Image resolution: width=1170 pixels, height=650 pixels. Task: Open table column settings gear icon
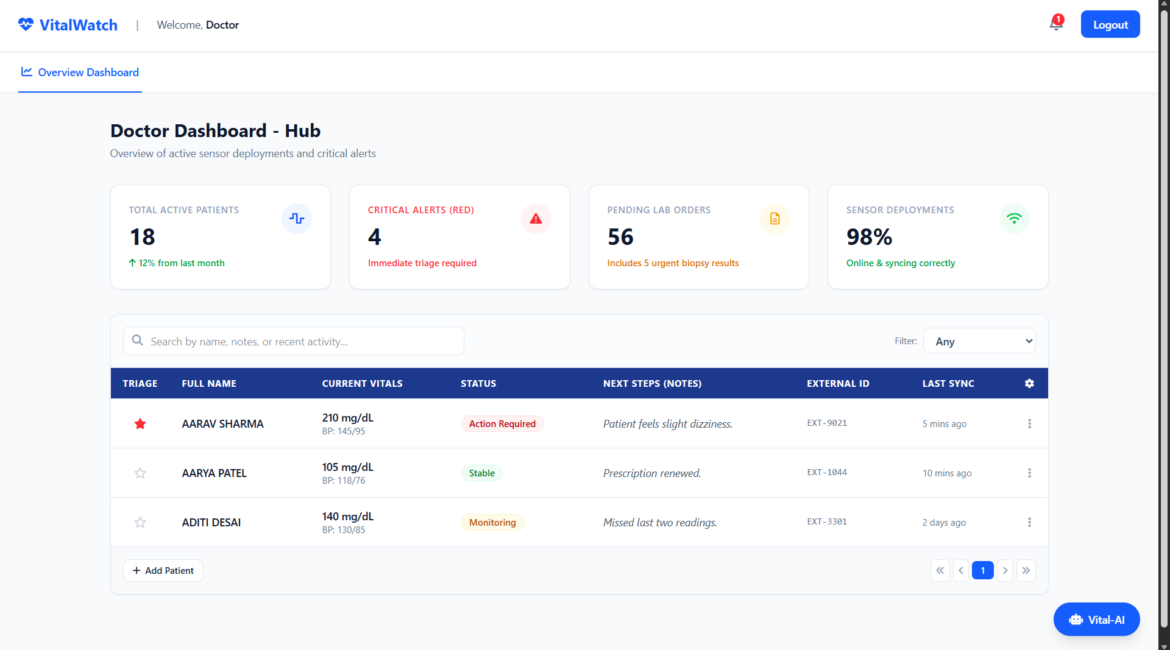coord(1029,384)
